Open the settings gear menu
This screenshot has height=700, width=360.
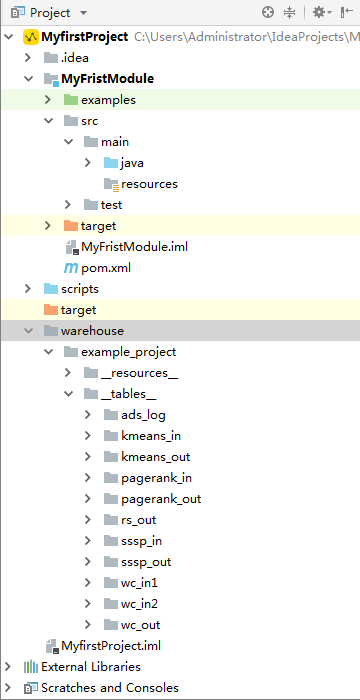322,12
